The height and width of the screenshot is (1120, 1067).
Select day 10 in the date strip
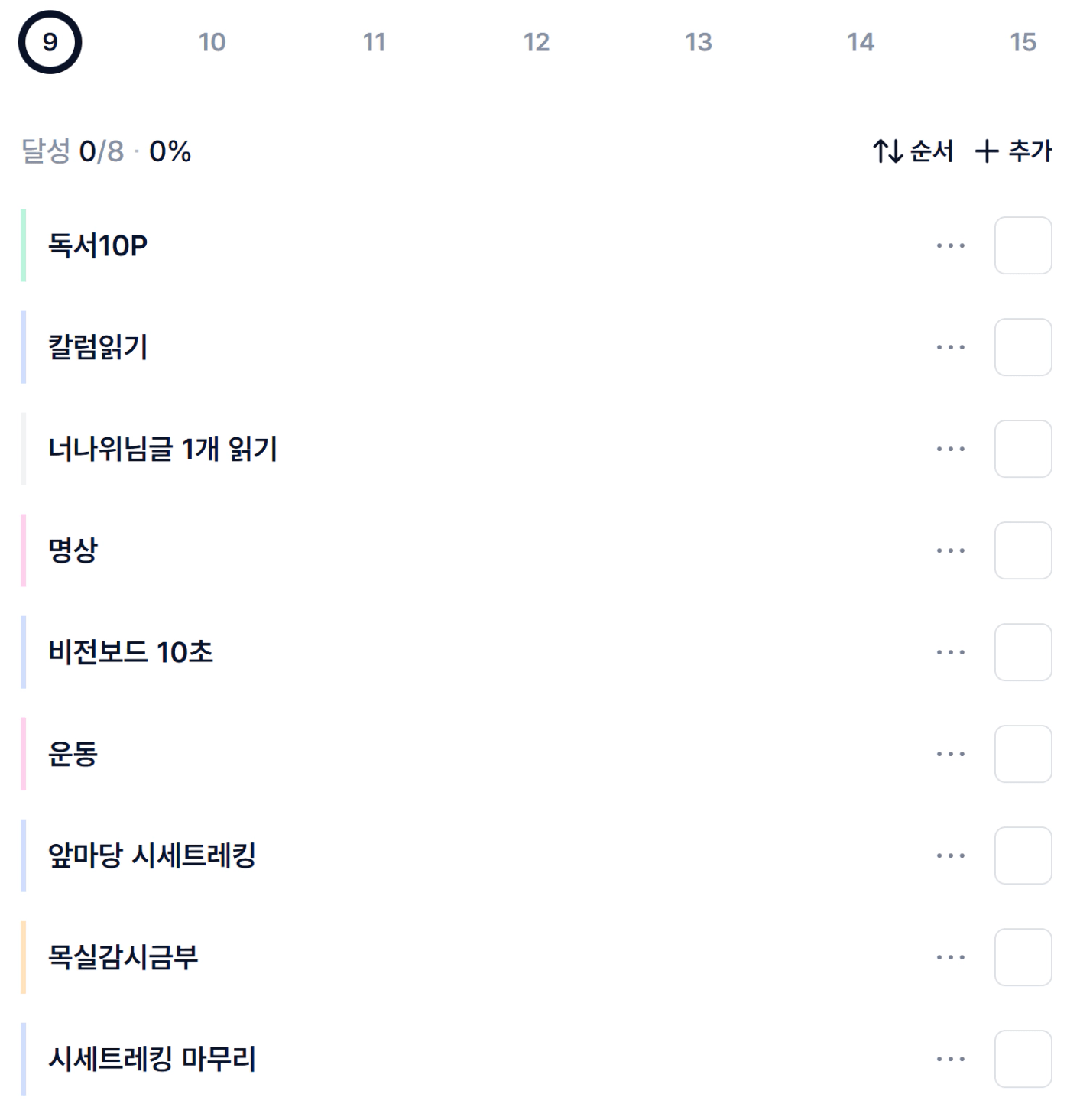tap(212, 42)
